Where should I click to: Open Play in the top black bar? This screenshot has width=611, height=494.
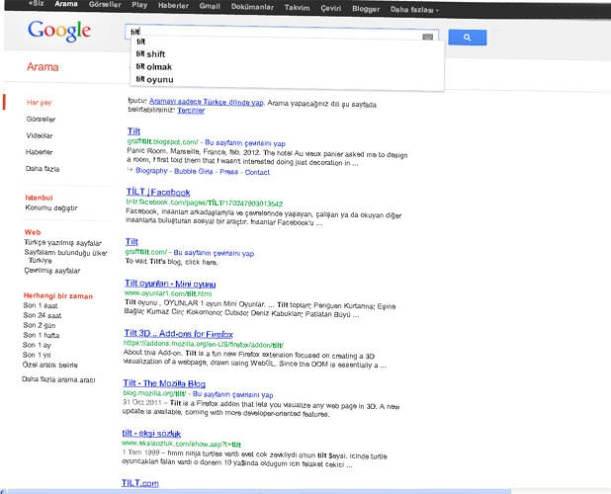(x=140, y=5)
